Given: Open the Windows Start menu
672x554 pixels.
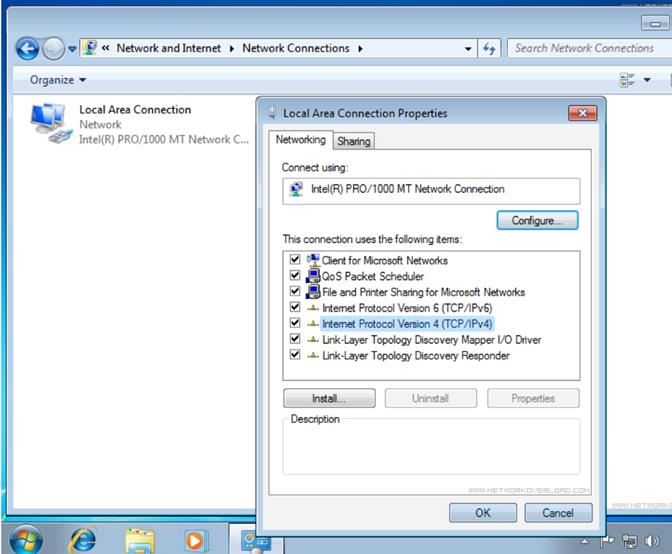Looking at the screenshot, I should click(26, 540).
